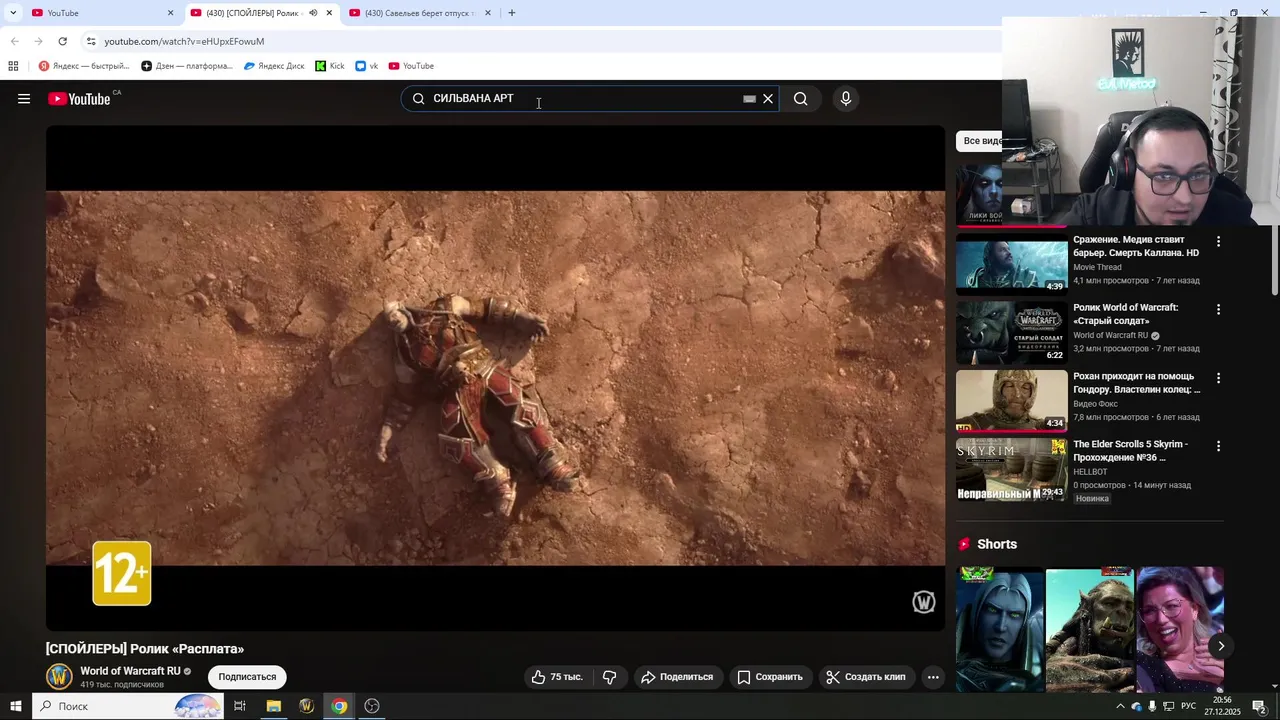Open the tab search dropdown arrow
Viewport: 1280px width, 720px height.
pos(13,13)
